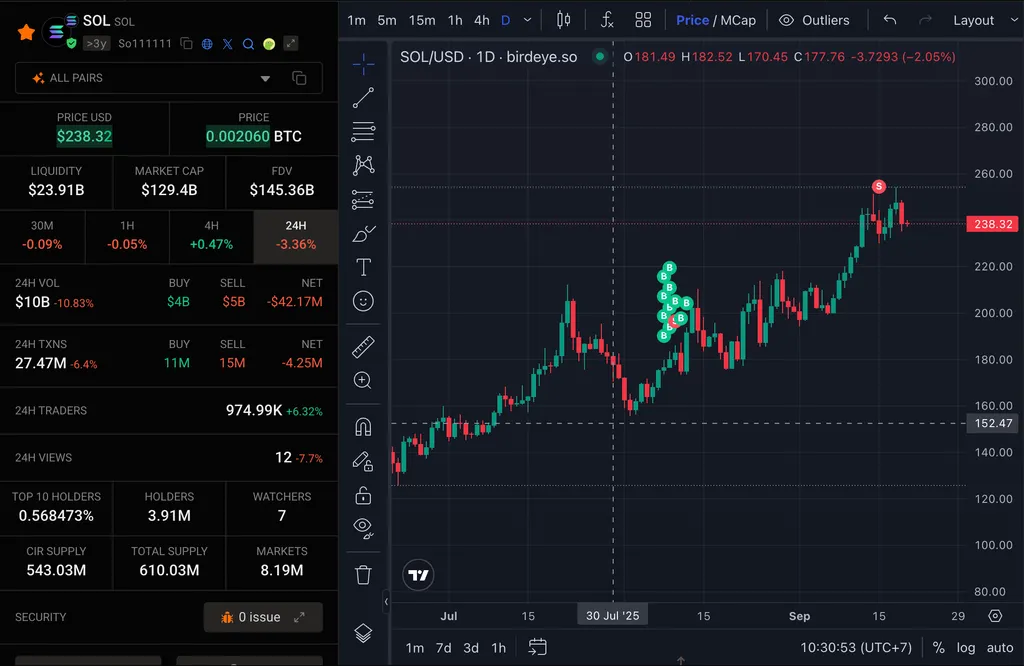Undo the last chart action

click(889, 20)
